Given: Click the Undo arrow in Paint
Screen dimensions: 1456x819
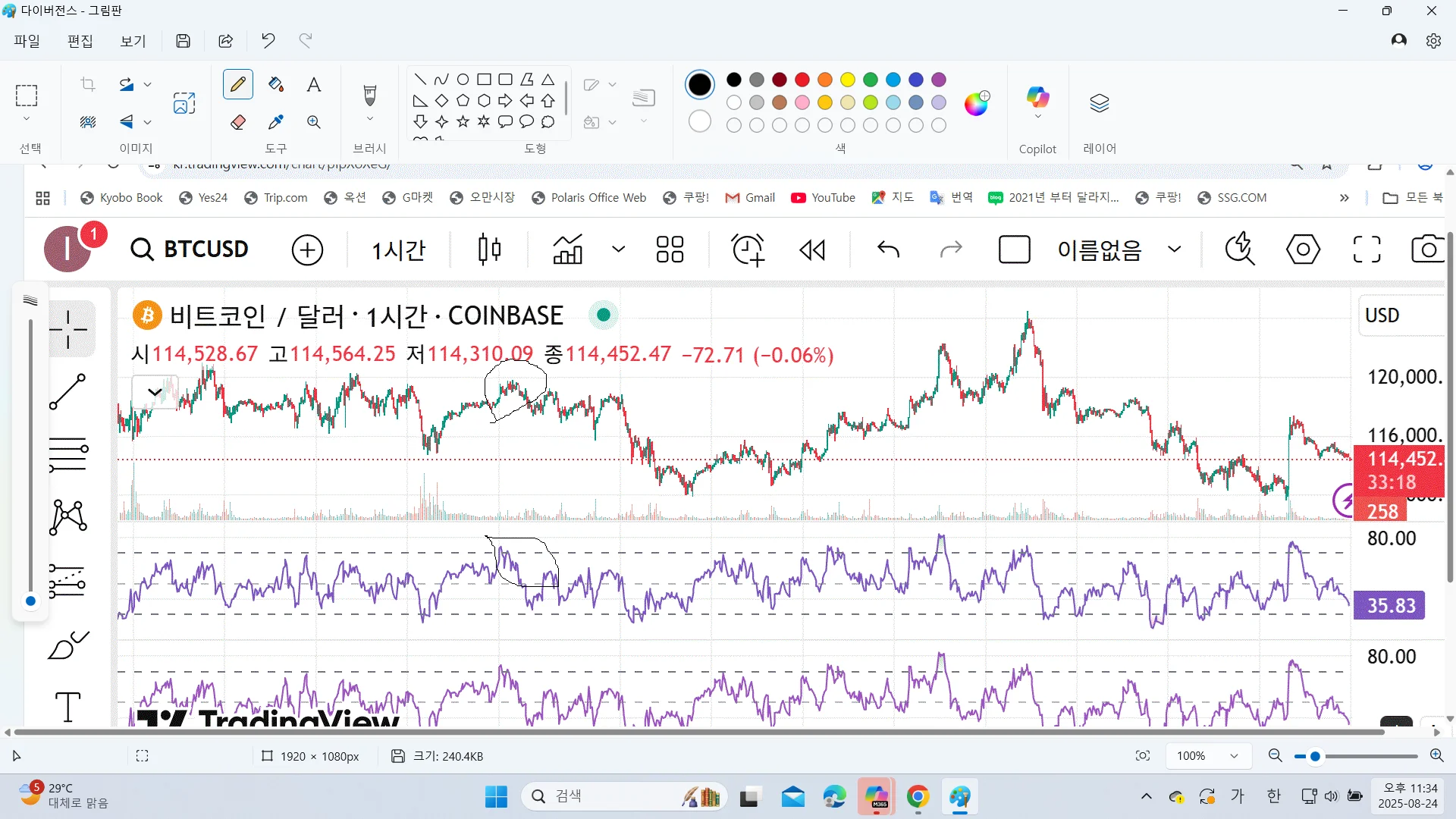Looking at the screenshot, I should (268, 41).
